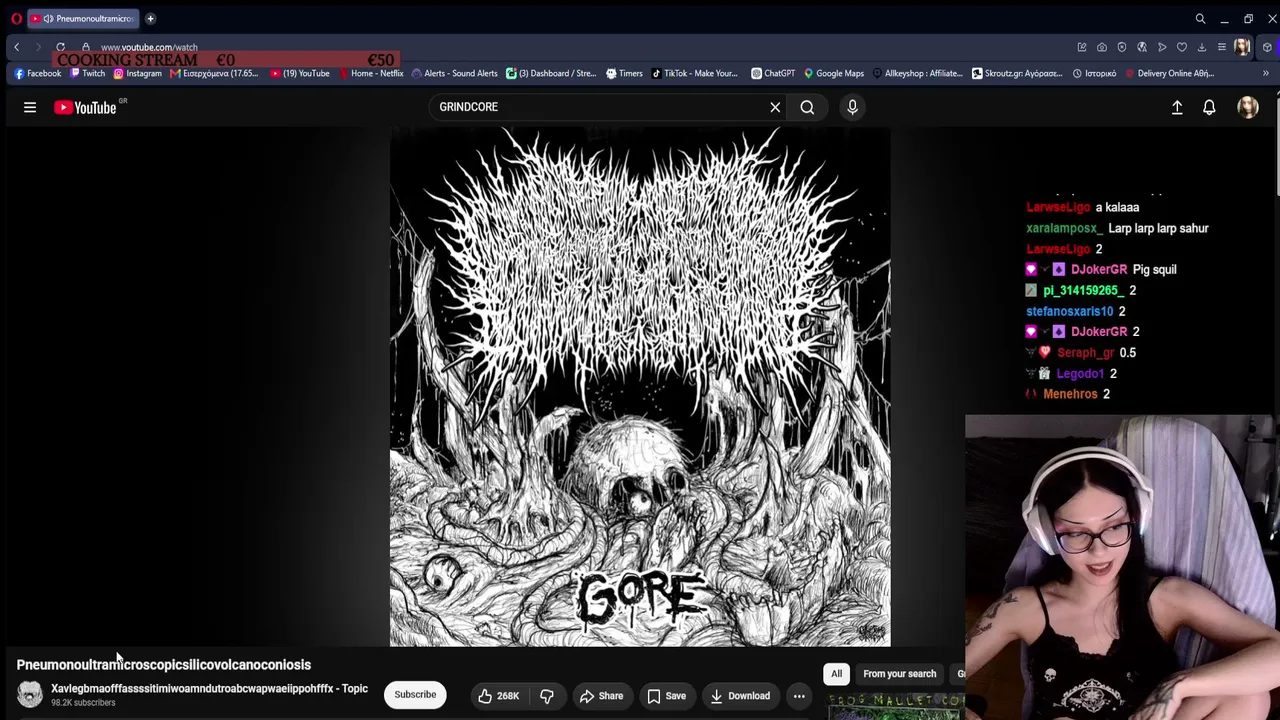Select the From your search chip
This screenshot has width=1280, height=720.
point(899,674)
